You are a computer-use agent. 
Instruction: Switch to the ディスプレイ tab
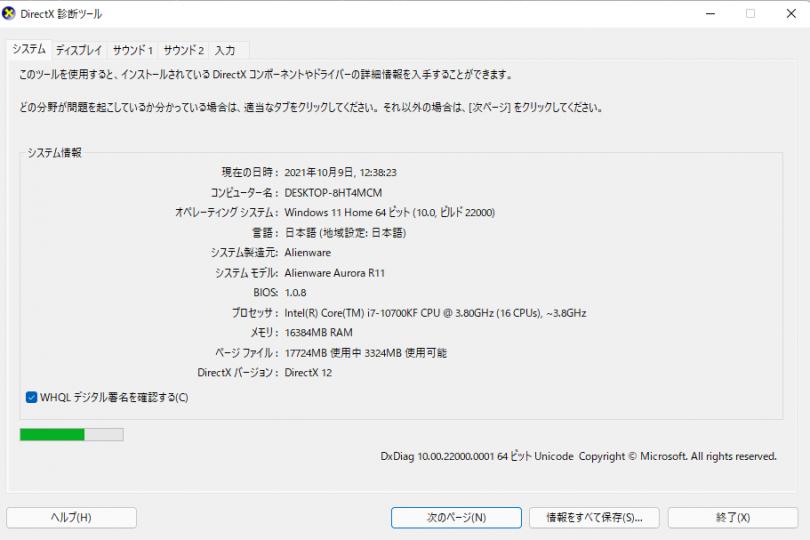click(79, 50)
